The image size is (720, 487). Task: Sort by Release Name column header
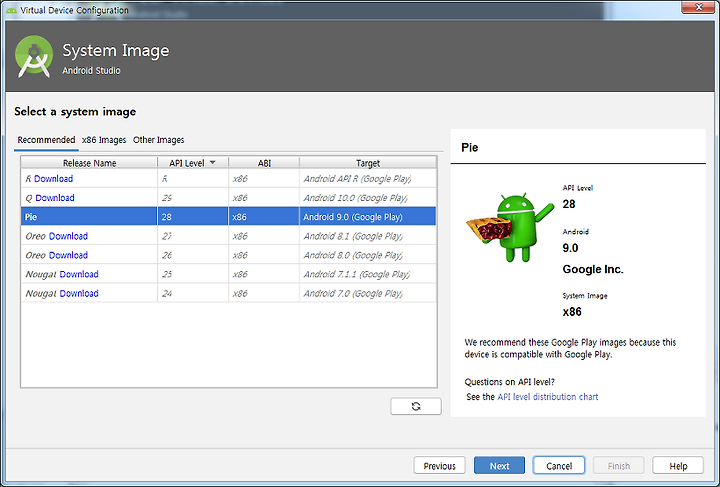pos(89,163)
